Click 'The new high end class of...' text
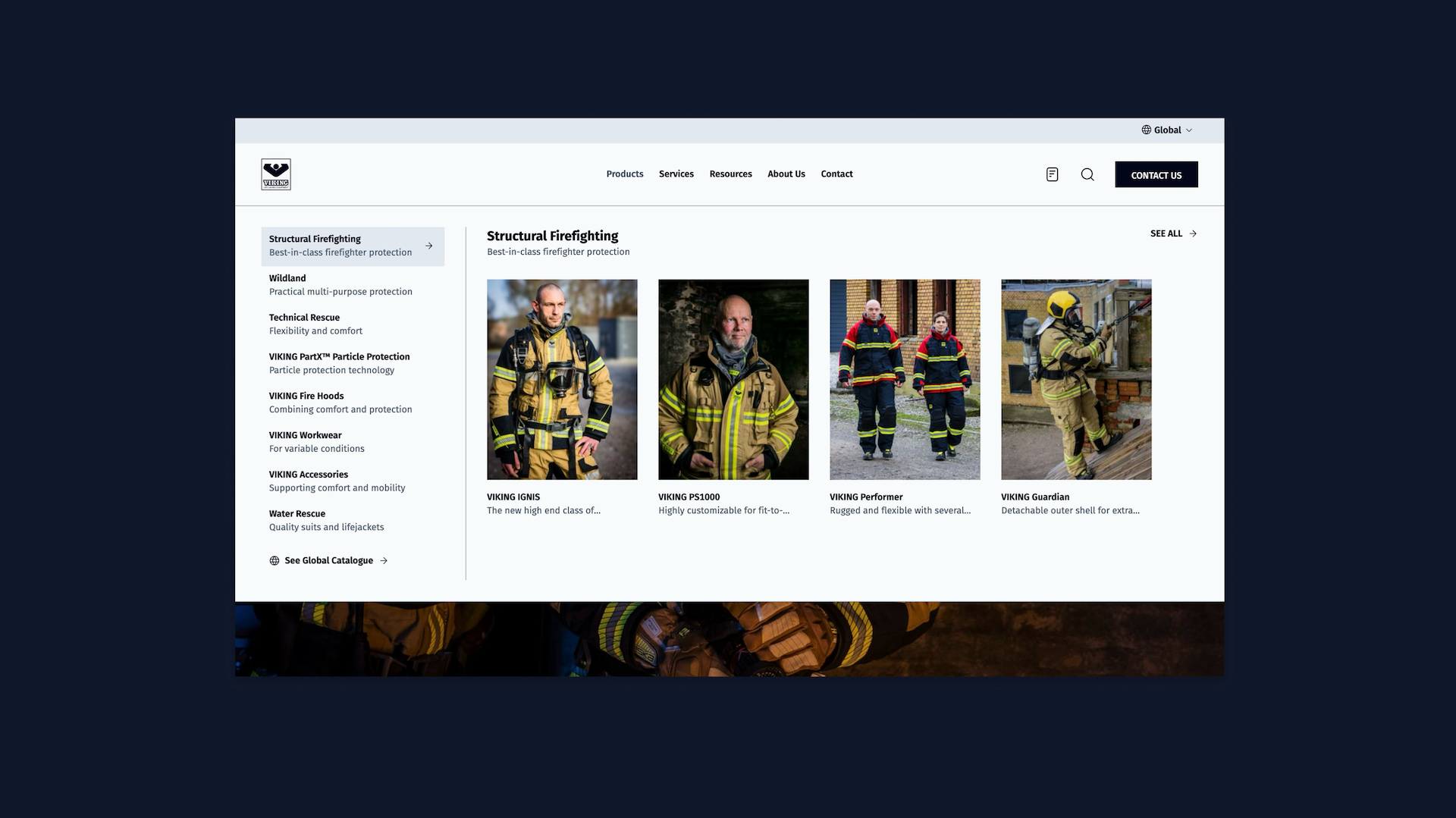 click(544, 511)
